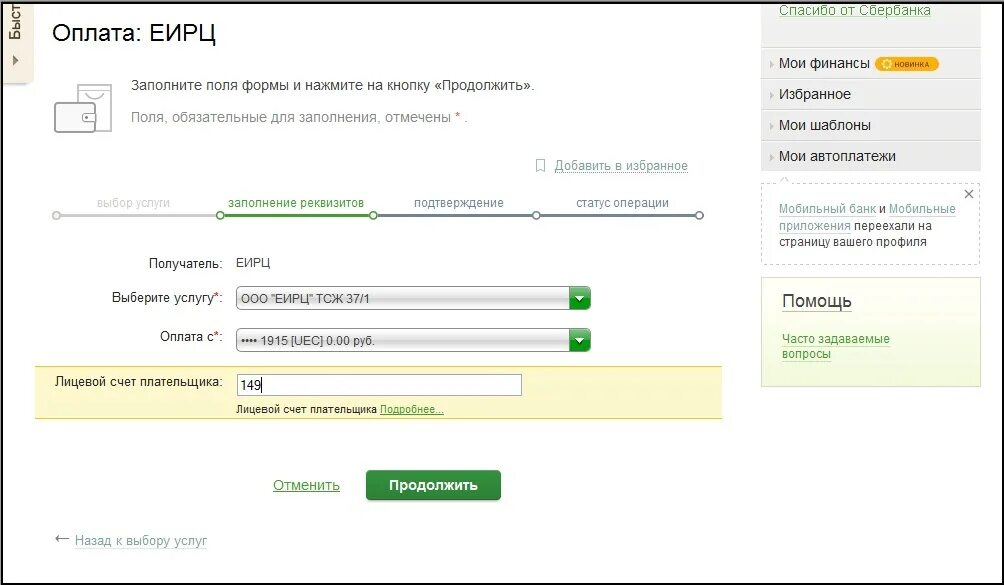Click the Лицевой счет плательщика input field
The height and width of the screenshot is (585, 1004).
pos(379,385)
